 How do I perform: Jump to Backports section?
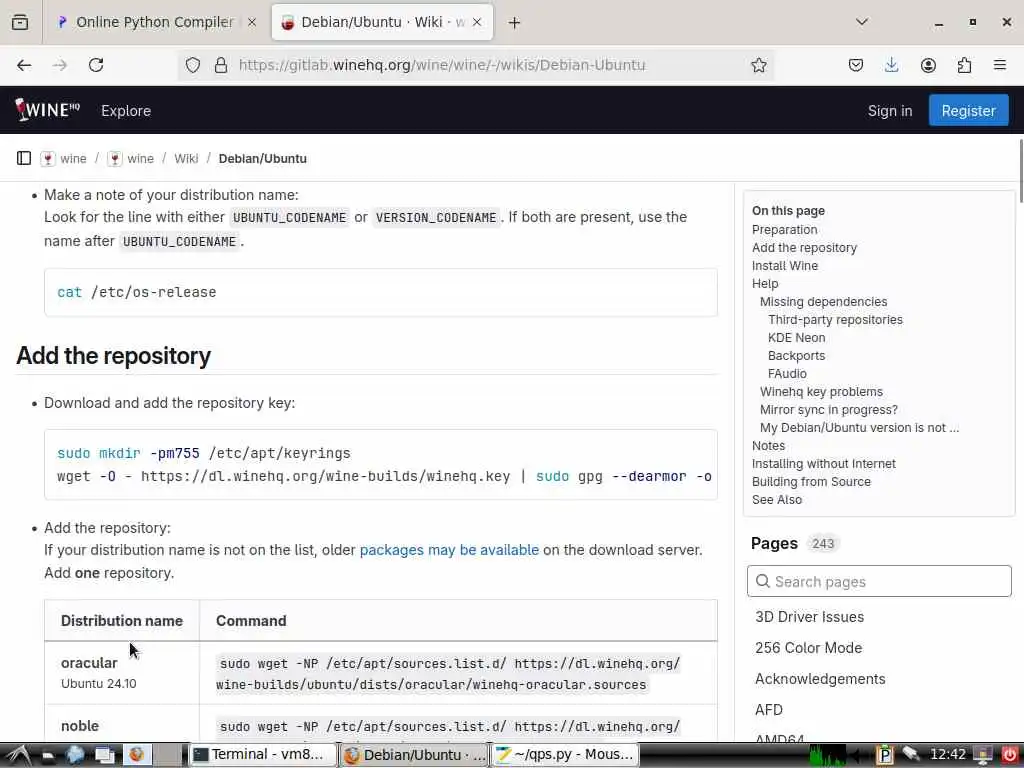[x=796, y=356]
